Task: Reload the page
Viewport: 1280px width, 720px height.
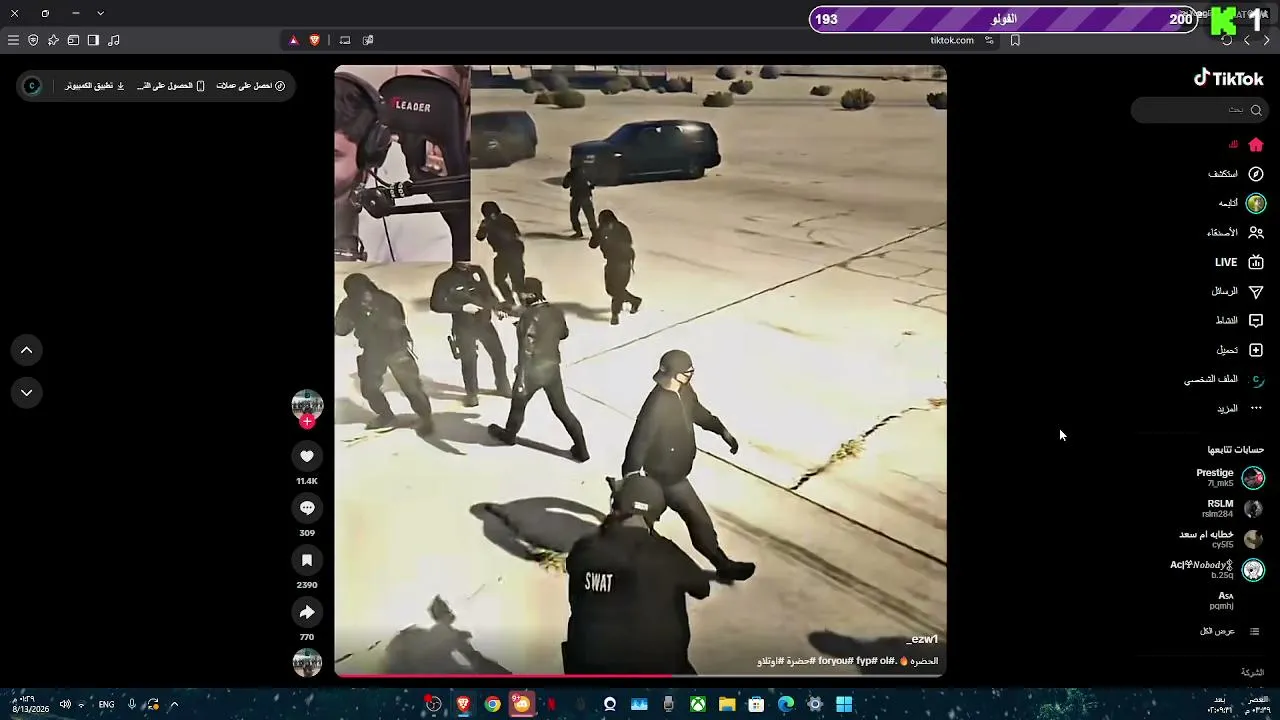Action: (1227, 40)
